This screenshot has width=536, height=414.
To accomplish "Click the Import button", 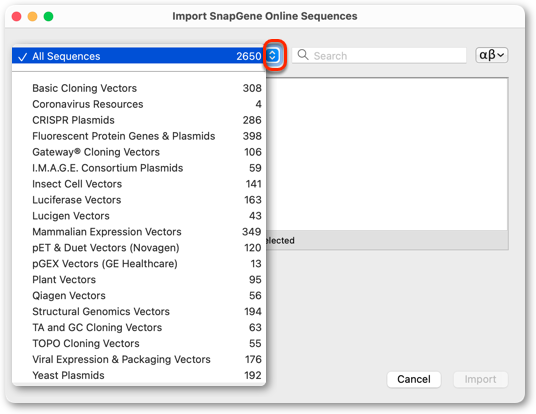I will click(480, 379).
